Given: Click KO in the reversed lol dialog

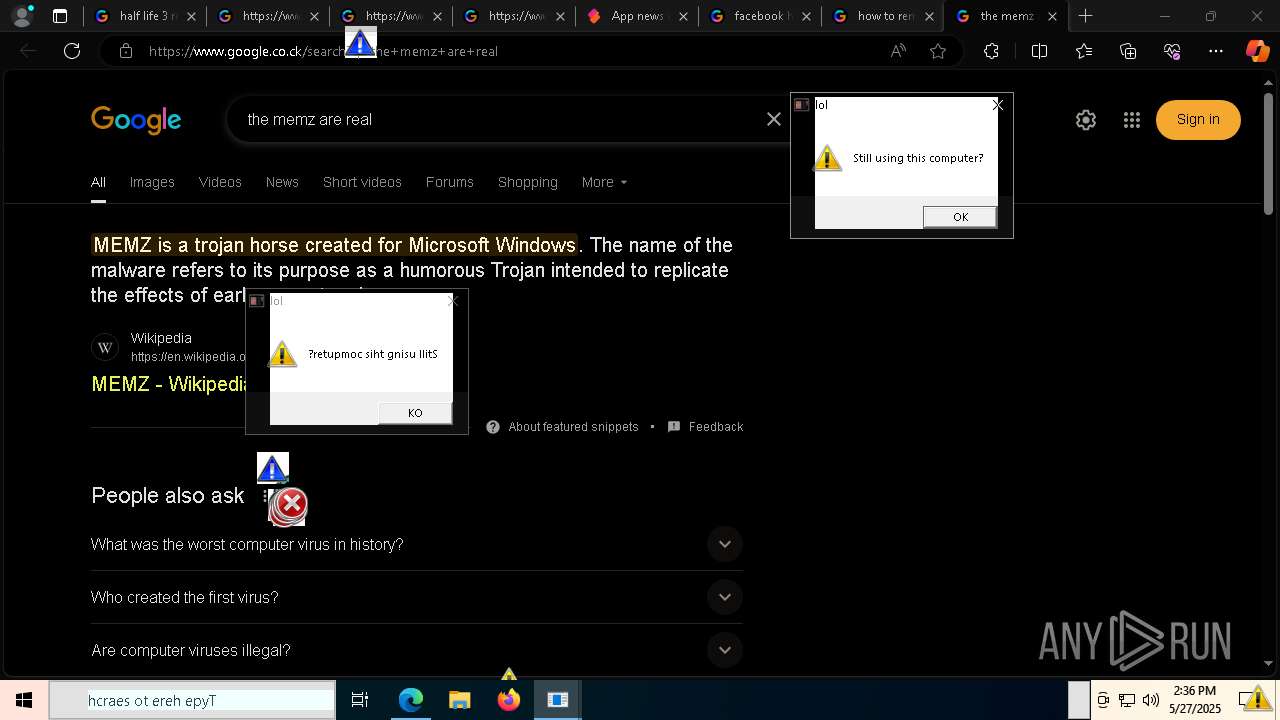Looking at the screenshot, I should pyautogui.click(x=415, y=413).
